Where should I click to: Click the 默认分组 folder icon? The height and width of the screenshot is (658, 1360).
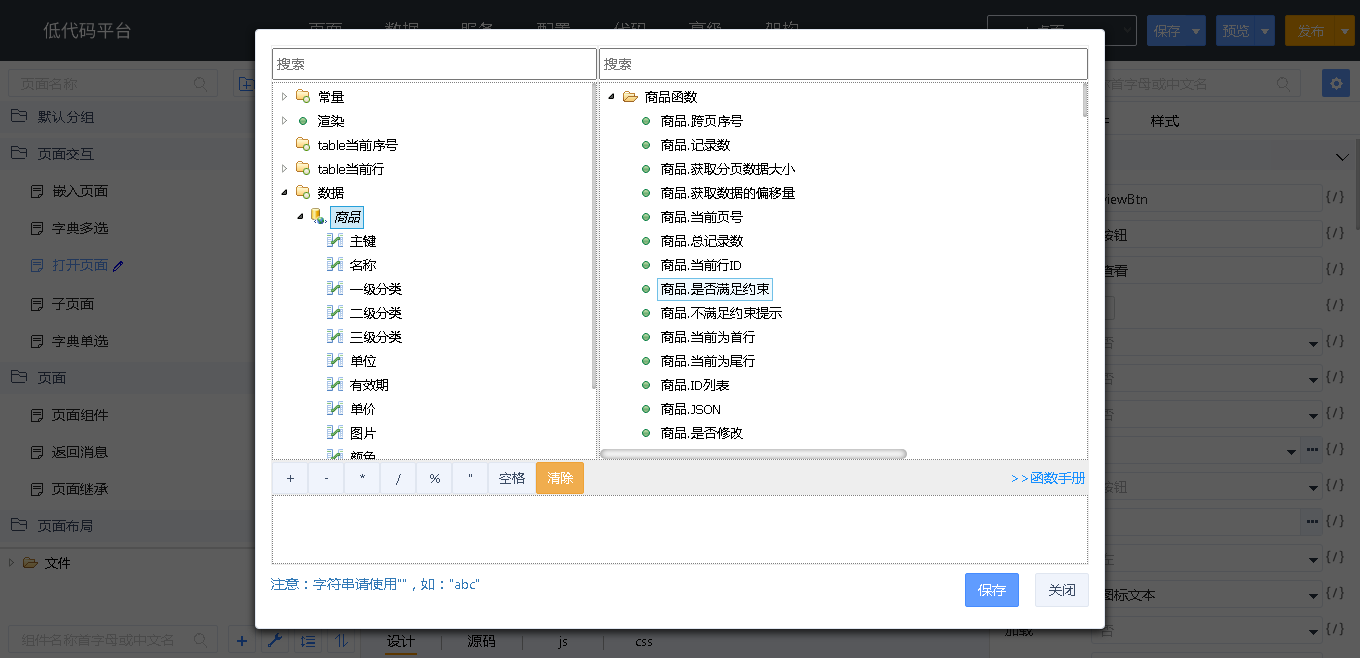[x=19, y=116]
